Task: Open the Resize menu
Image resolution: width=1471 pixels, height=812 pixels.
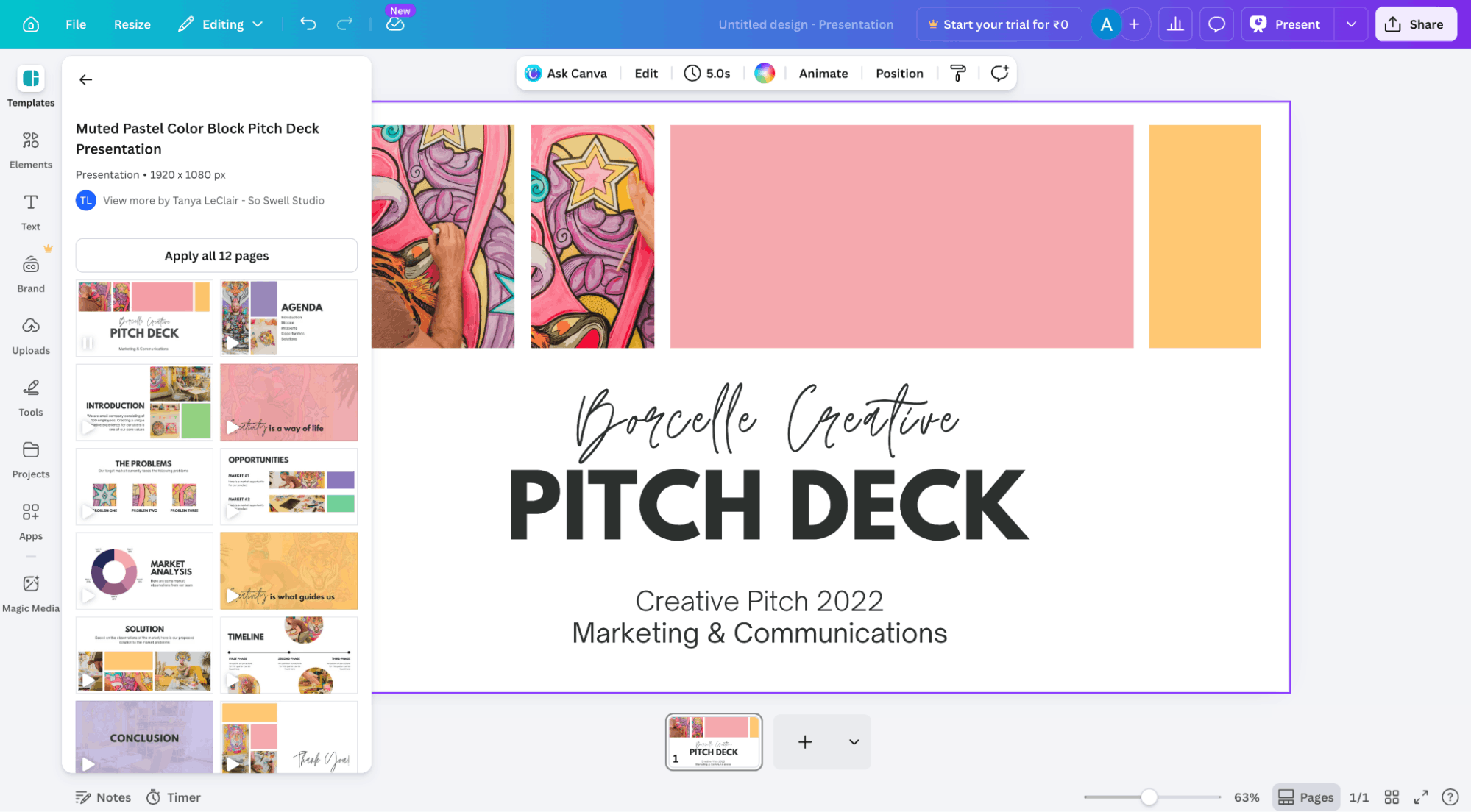Action: point(132,24)
